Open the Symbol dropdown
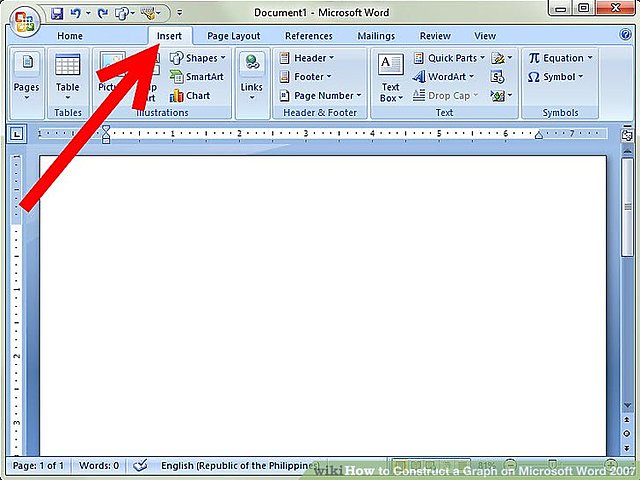Screen dimensions: 640x480 coord(555,77)
